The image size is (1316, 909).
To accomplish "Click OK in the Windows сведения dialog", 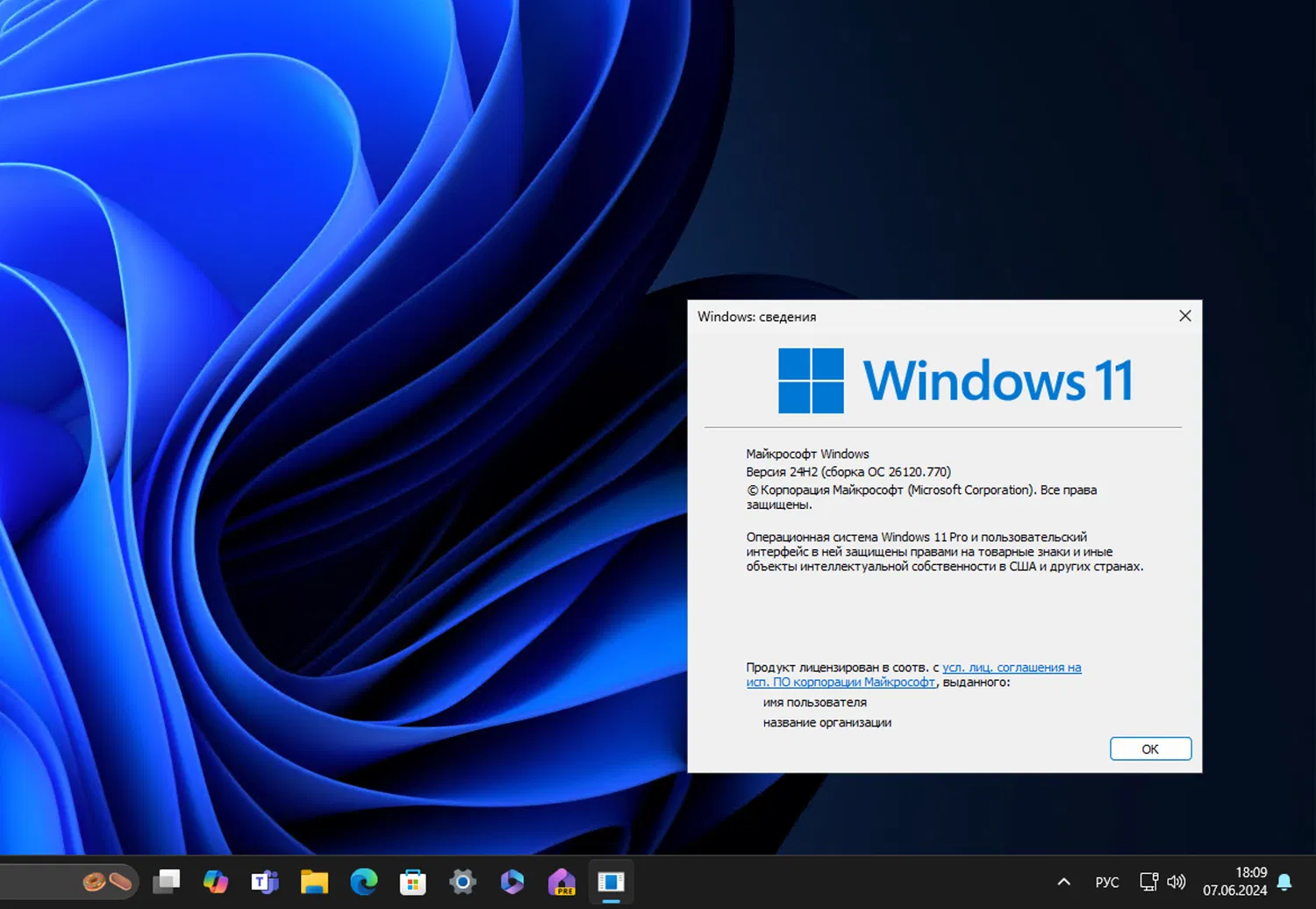I will (x=1150, y=748).
